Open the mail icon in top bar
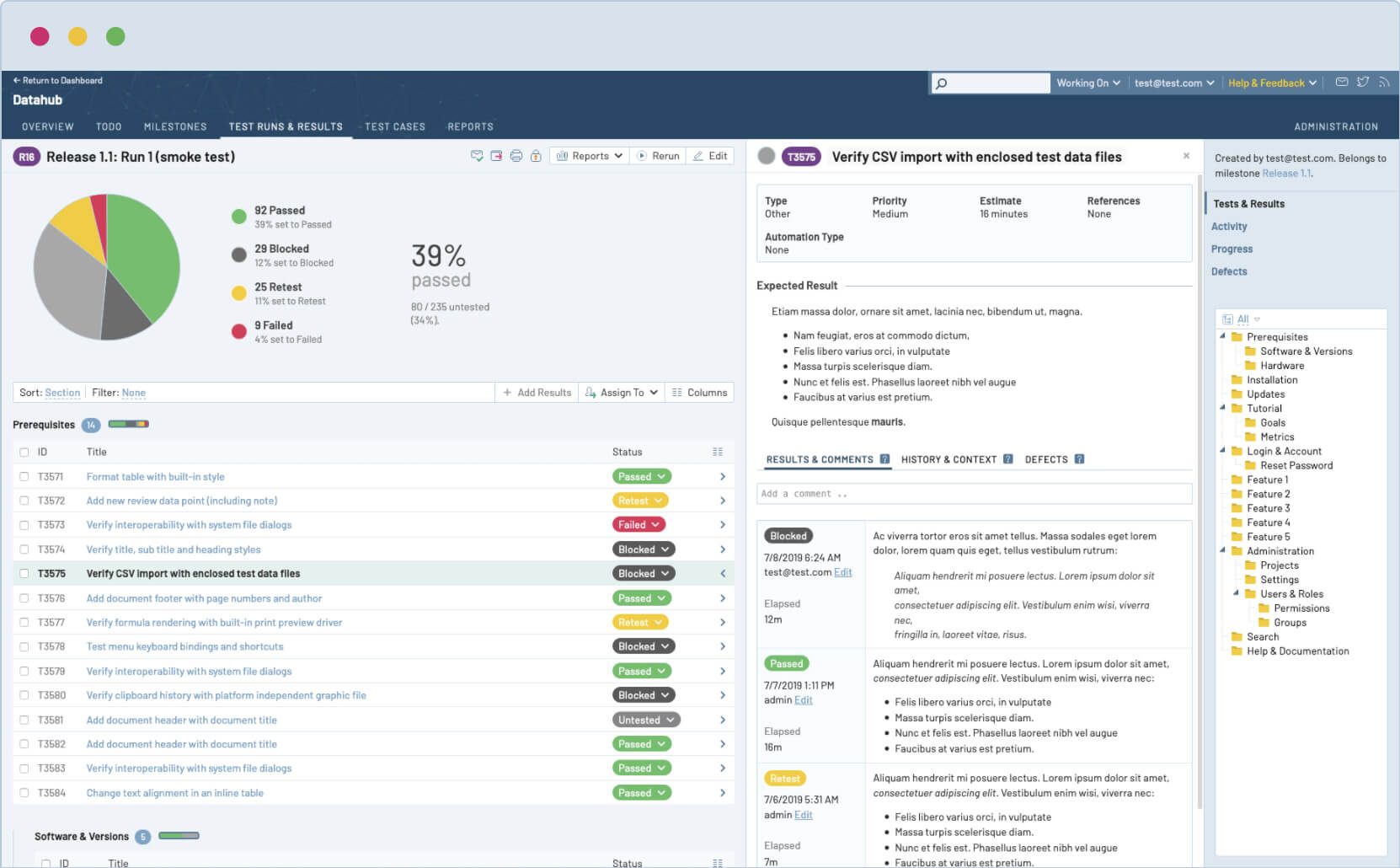The height and width of the screenshot is (868, 1400). point(1342,83)
